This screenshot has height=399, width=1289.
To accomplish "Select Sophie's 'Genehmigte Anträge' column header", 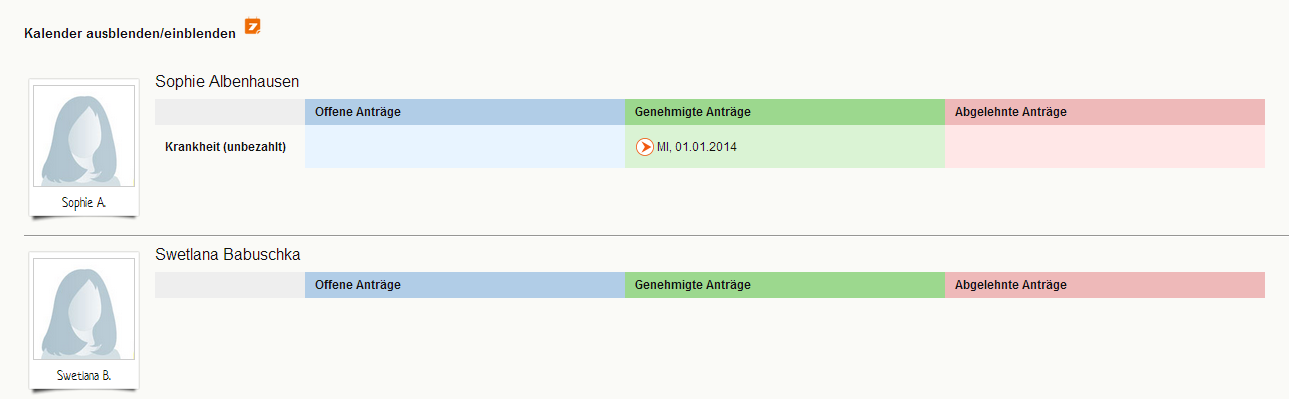I will [x=785, y=112].
